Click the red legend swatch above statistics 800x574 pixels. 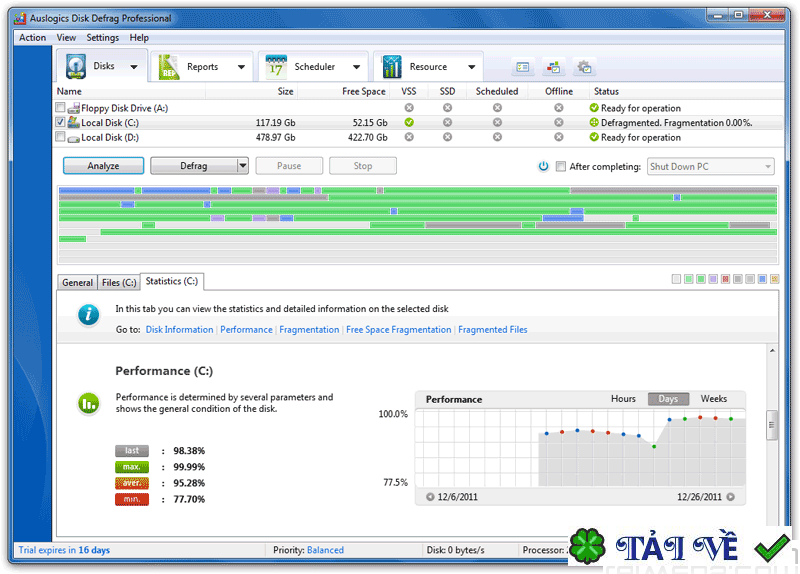point(726,279)
